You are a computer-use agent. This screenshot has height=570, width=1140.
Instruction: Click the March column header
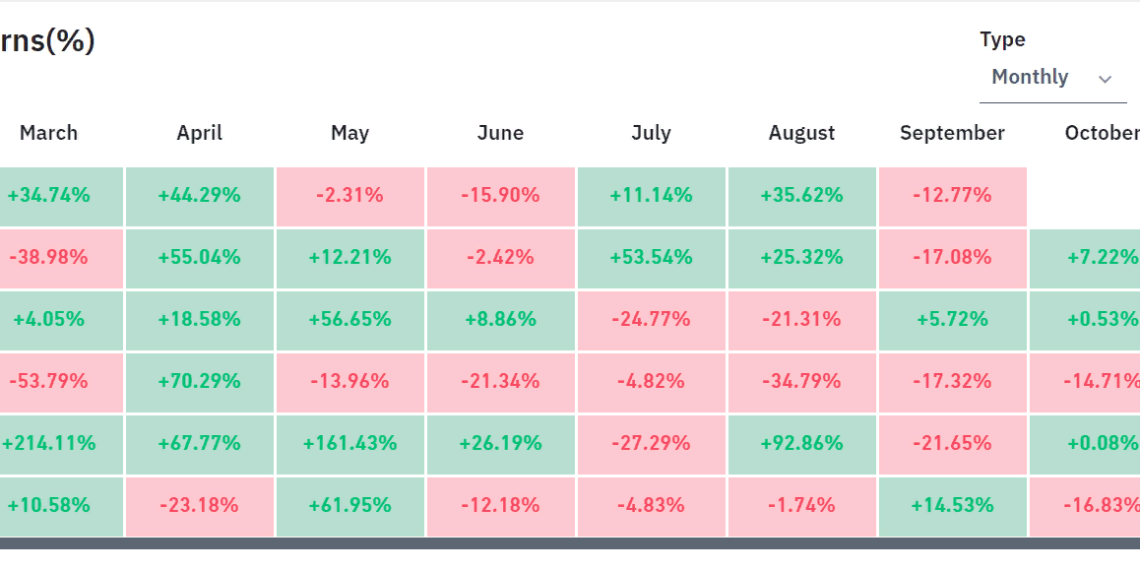48,133
